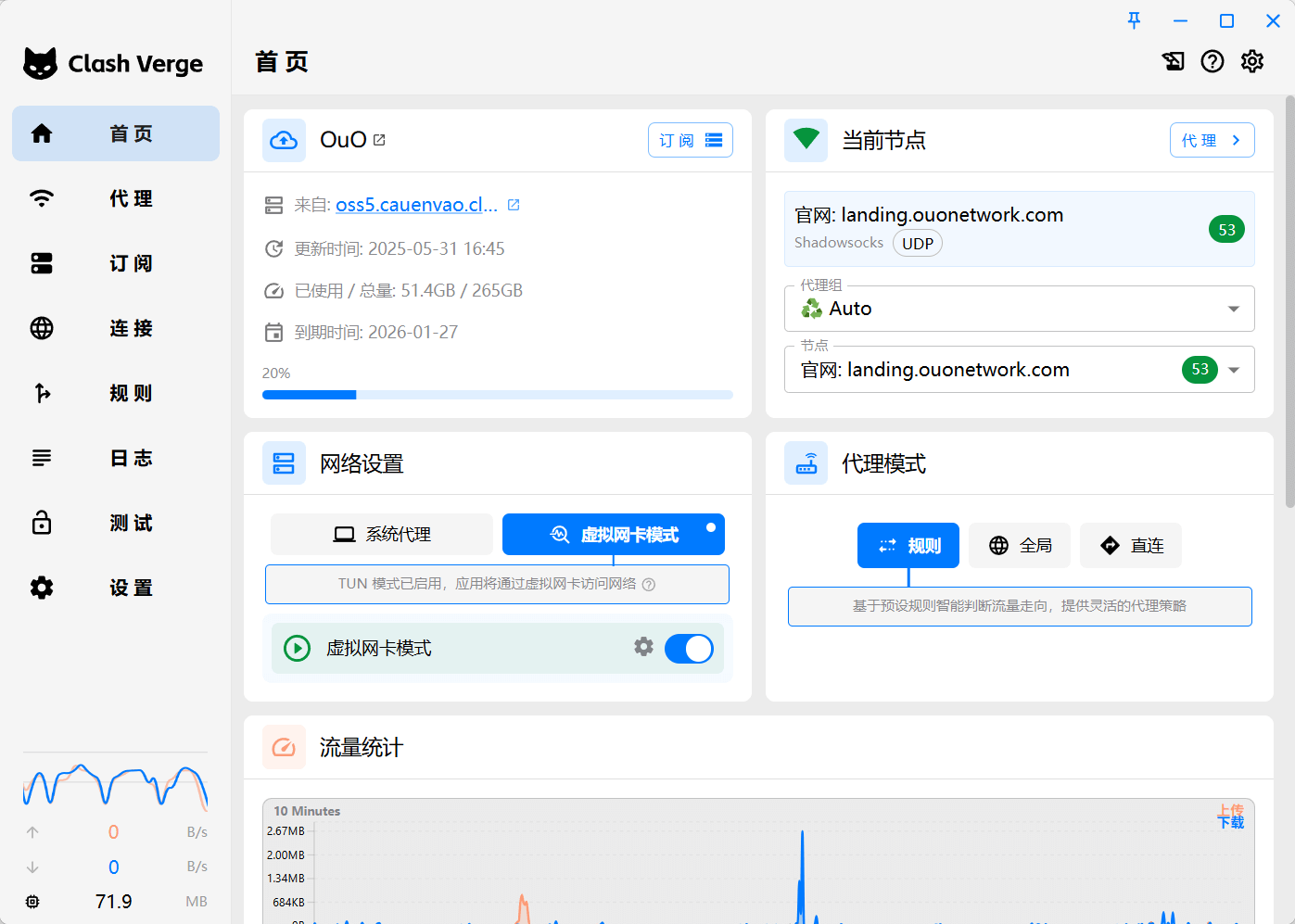Expand the 代理组 Auto dropdown

pyautogui.click(x=1020, y=309)
